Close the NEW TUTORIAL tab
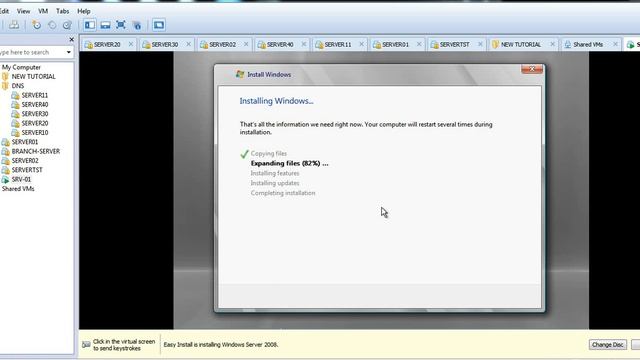 point(552,44)
